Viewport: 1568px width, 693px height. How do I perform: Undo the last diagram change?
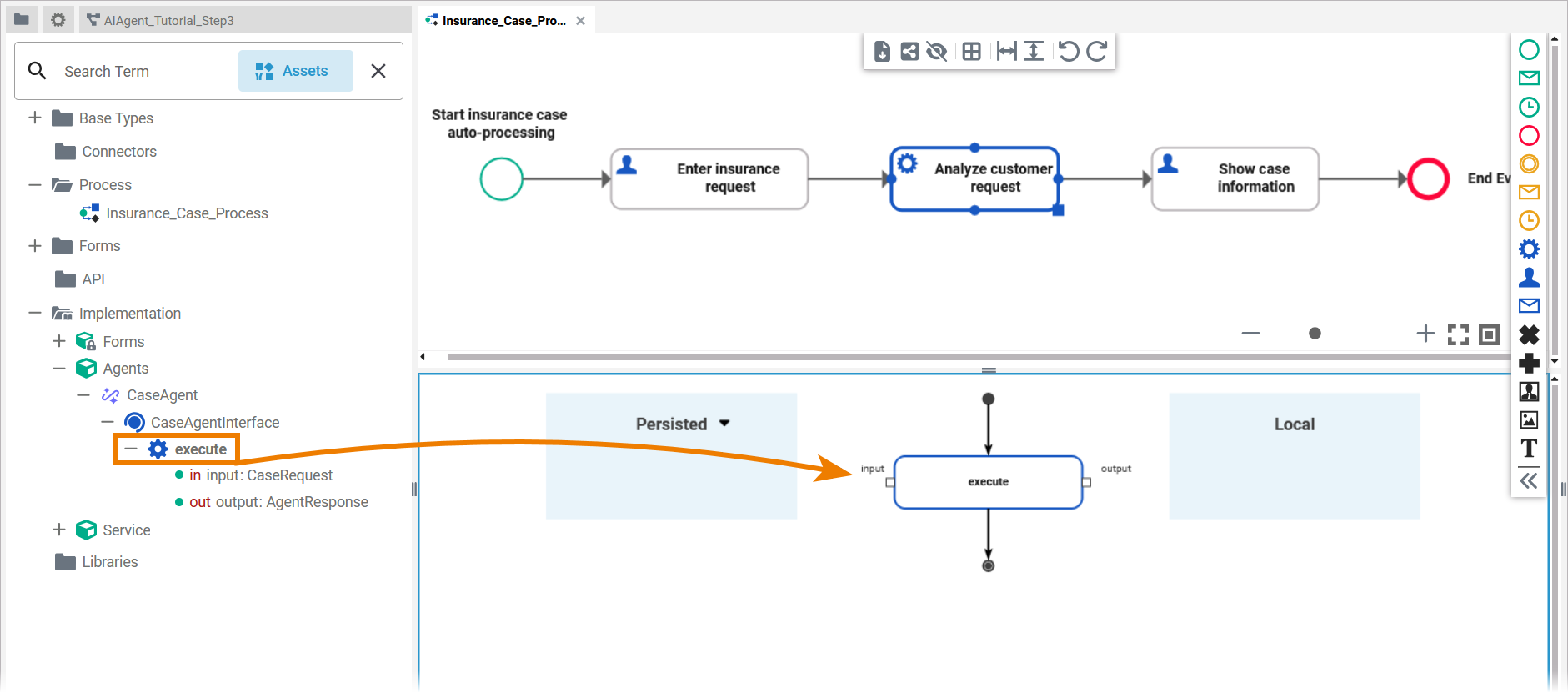[x=1069, y=52]
